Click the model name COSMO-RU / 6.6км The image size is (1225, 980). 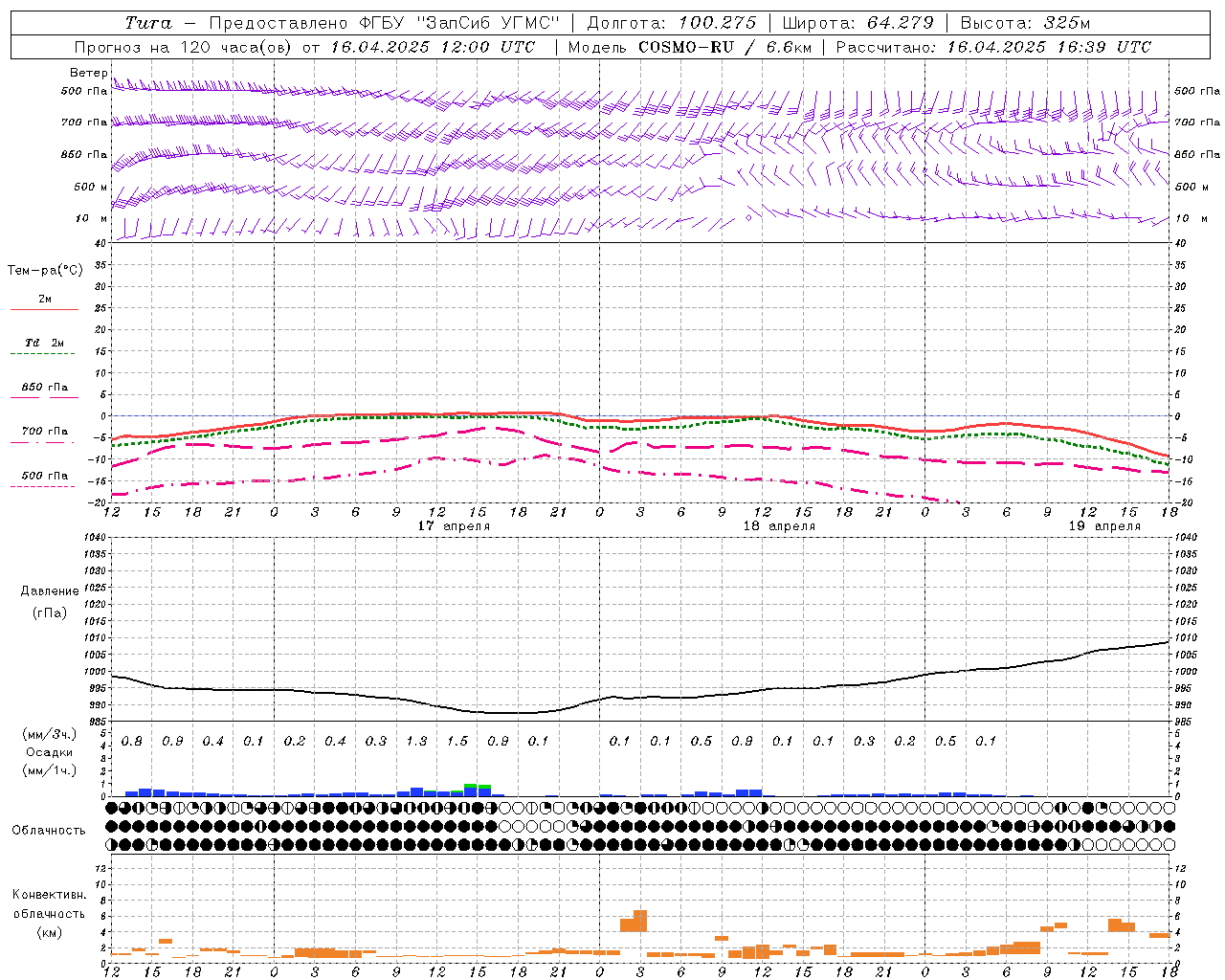[x=724, y=47]
